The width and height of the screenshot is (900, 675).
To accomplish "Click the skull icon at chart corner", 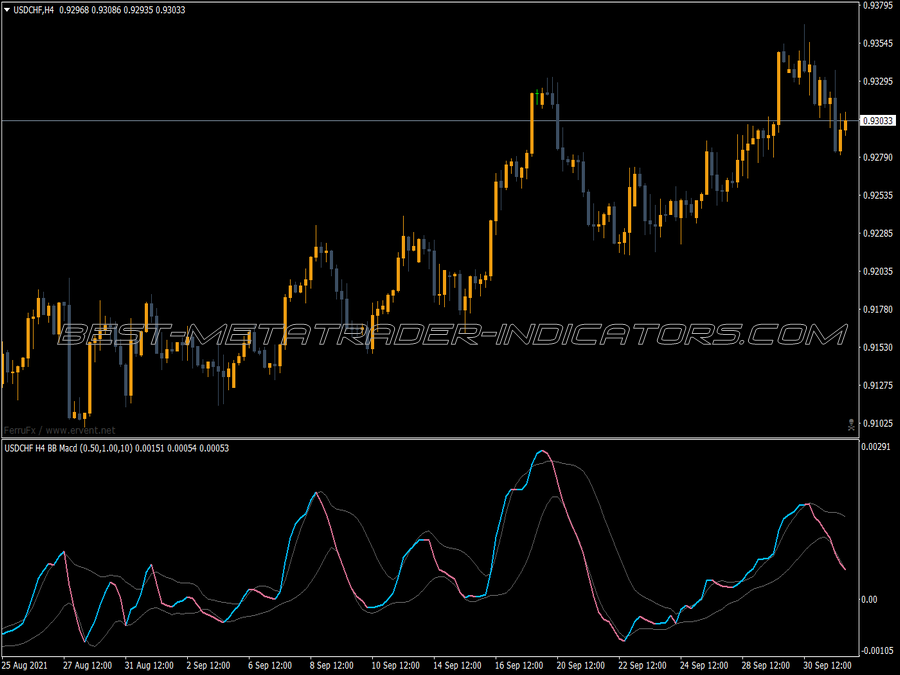I will tap(851, 425).
